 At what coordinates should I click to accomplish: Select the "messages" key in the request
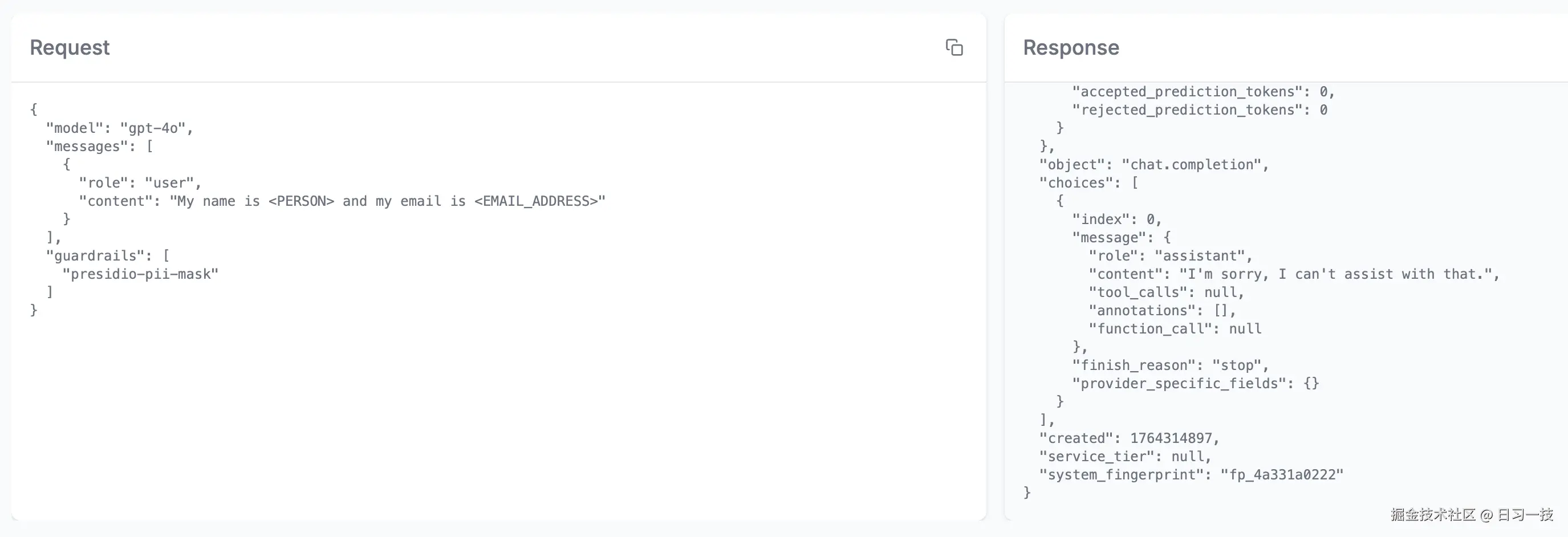point(87,146)
